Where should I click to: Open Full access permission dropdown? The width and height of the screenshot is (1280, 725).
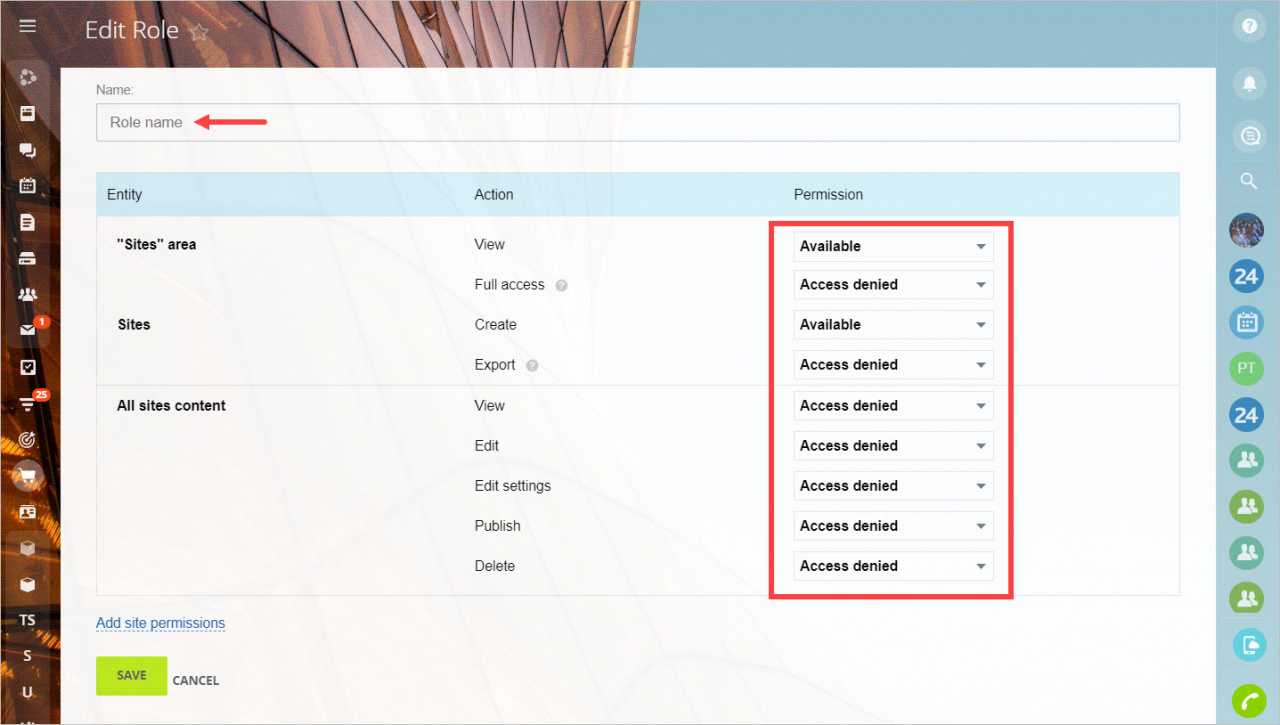pyautogui.click(x=893, y=284)
